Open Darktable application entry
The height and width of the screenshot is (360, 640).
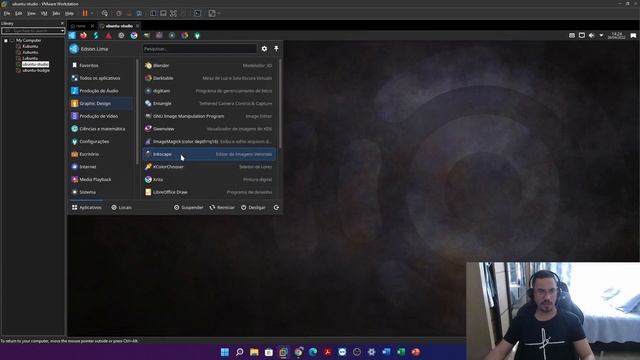click(x=209, y=78)
